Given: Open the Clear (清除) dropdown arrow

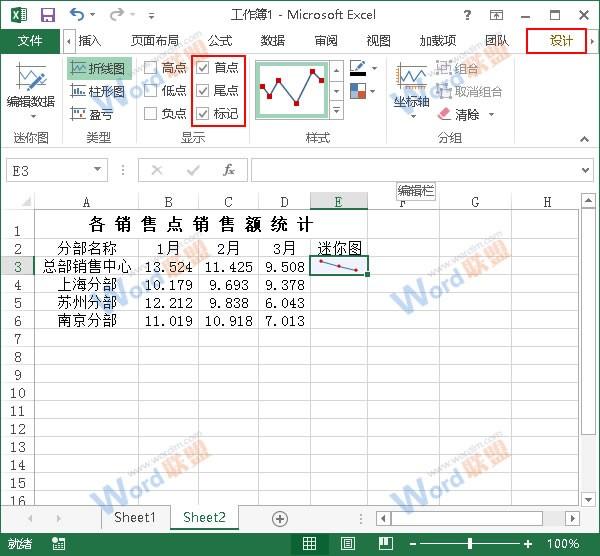Looking at the screenshot, I should click(491, 114).
